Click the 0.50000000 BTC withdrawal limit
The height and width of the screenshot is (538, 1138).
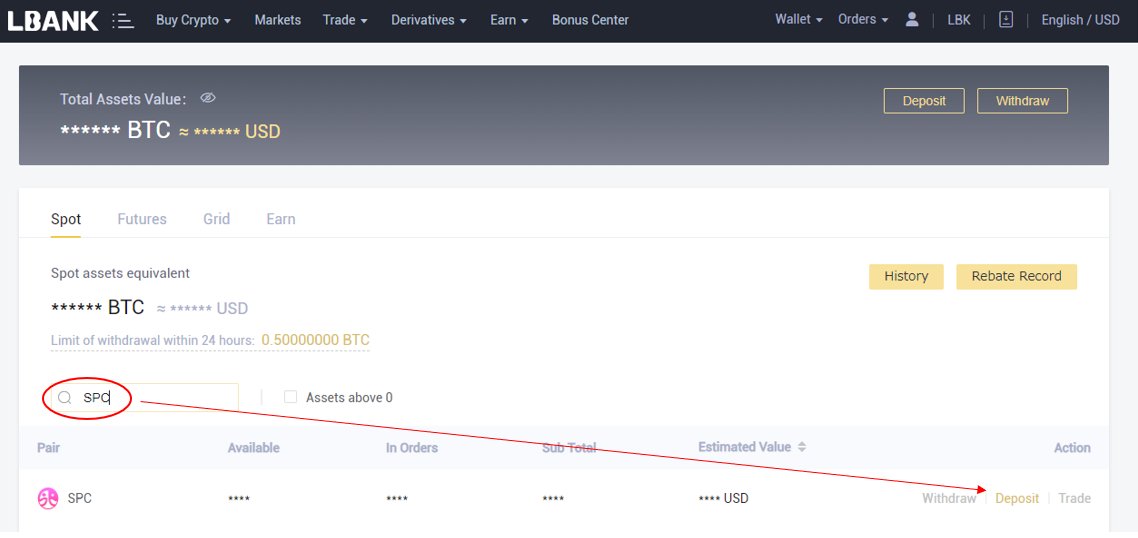[315, 340]
